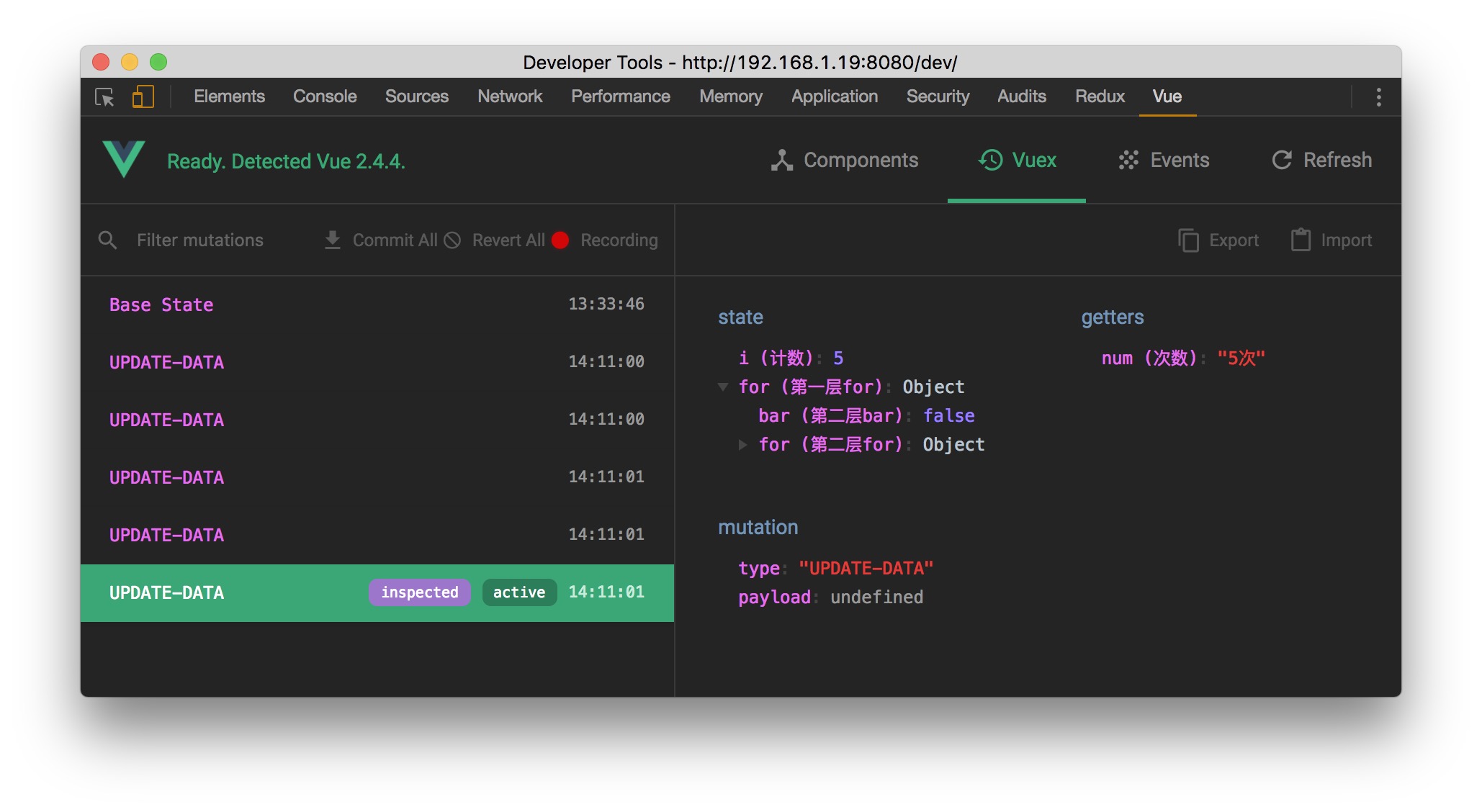Open the Events tab

pos(1164,160)
